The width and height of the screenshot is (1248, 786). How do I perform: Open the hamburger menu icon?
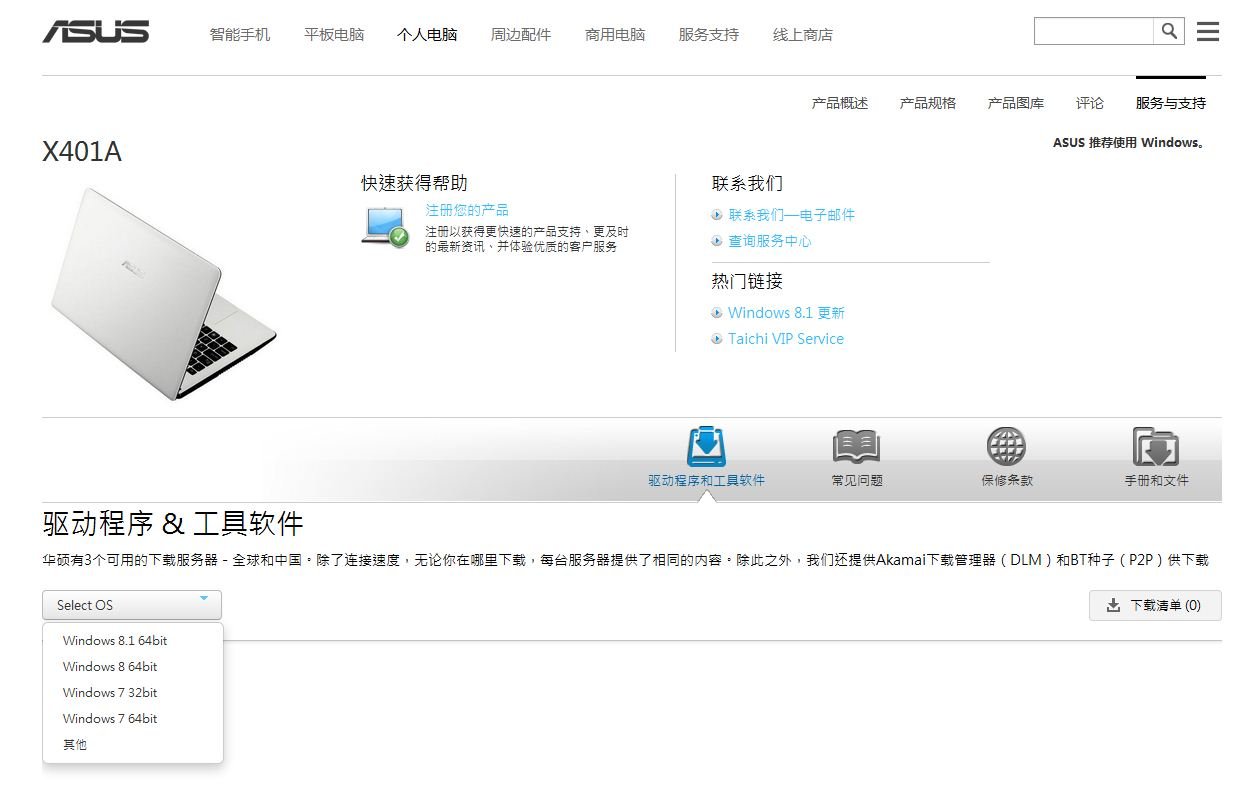pyautogui.click(x=1207, y=31)
